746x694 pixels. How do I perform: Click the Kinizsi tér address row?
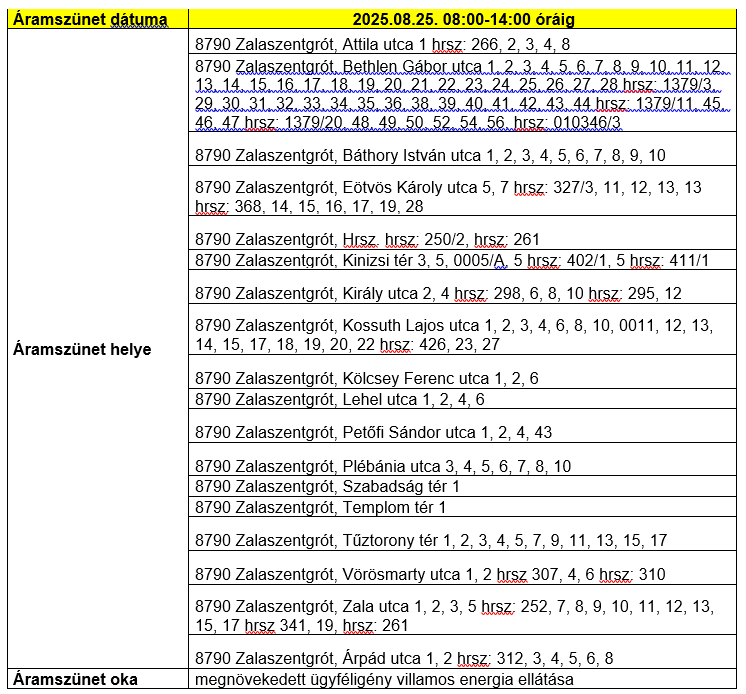[462, 260]
